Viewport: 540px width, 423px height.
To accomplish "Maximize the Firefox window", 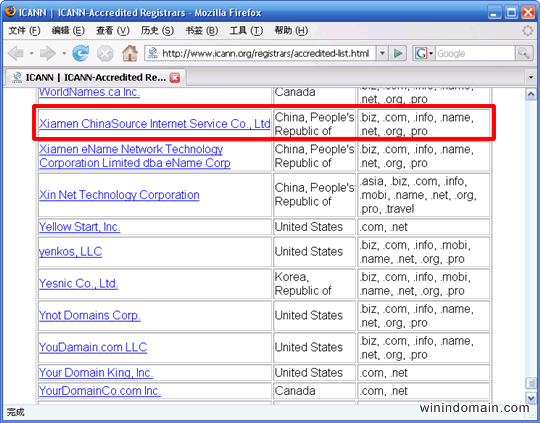I will (x=511, y=12).
